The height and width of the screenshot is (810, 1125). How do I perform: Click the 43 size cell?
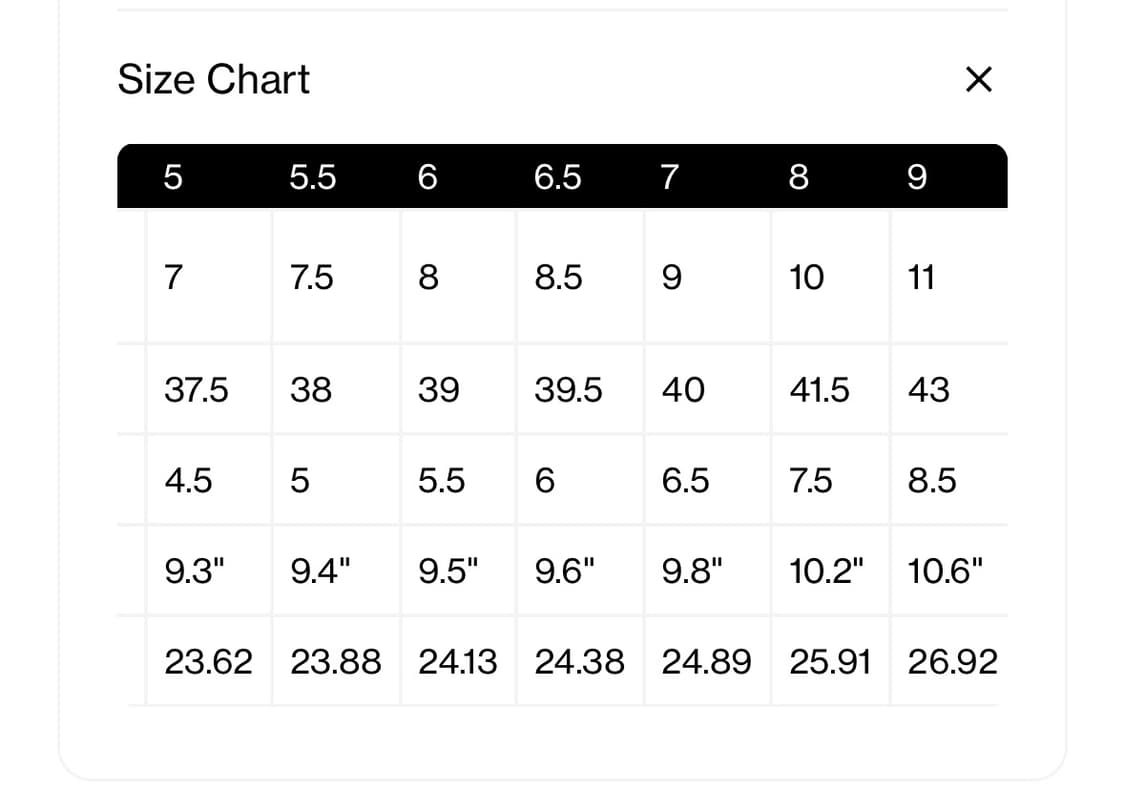(x=928, y=389)
